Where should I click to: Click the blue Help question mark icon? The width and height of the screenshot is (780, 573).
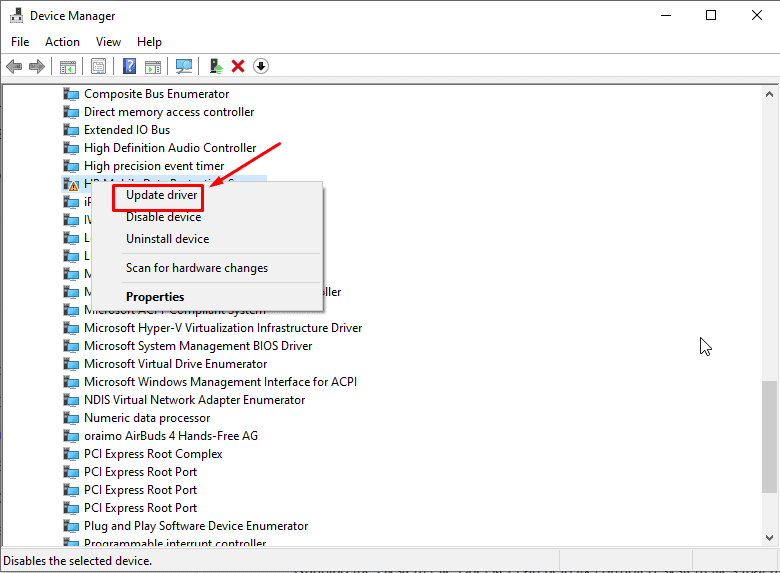click(x=129, y=66)
